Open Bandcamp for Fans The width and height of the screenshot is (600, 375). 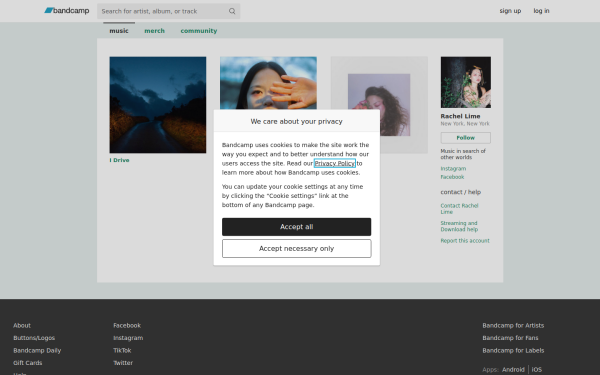(510, 338)
